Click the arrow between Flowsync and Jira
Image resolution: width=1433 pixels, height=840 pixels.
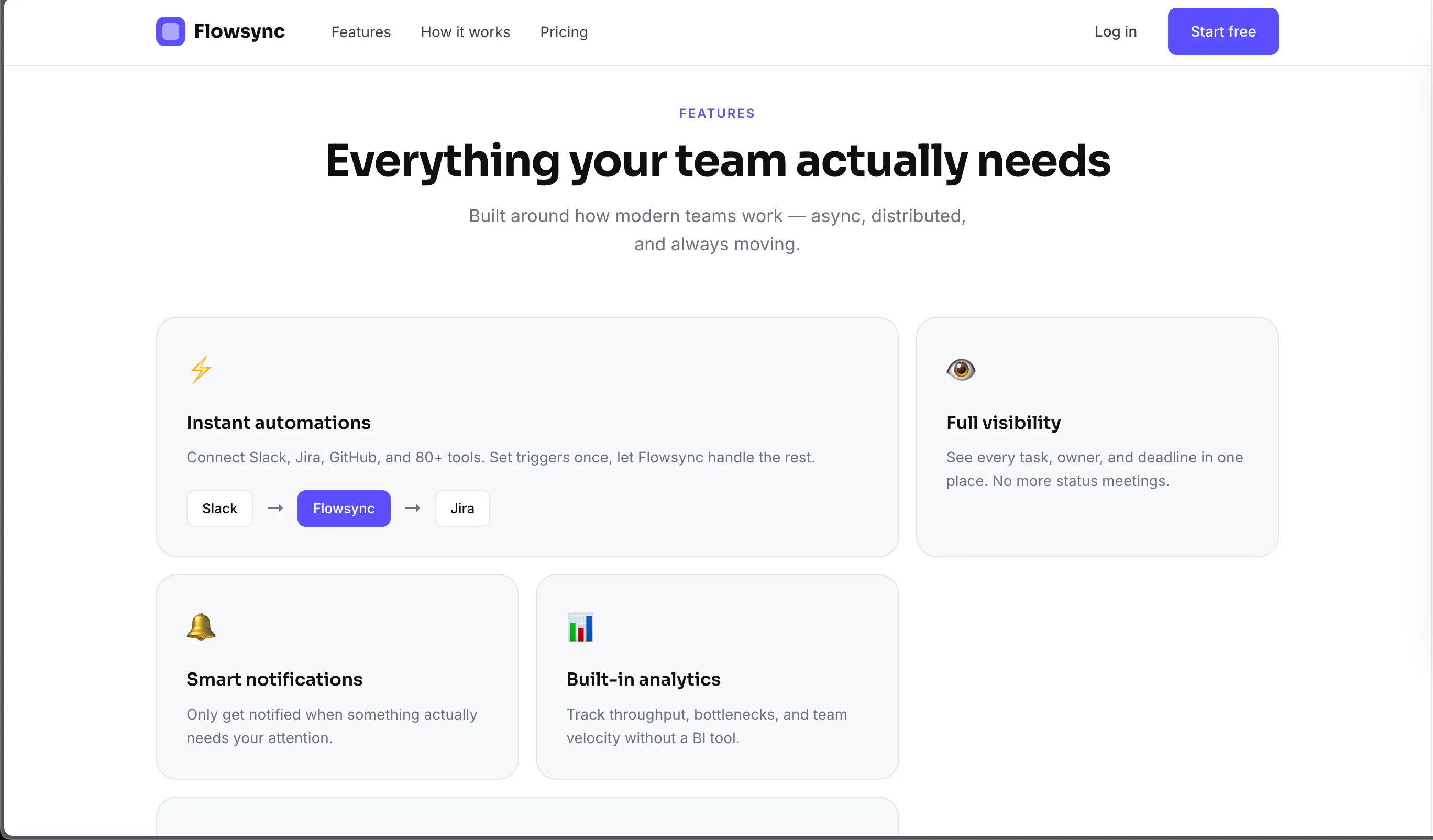tap(412, 507)
